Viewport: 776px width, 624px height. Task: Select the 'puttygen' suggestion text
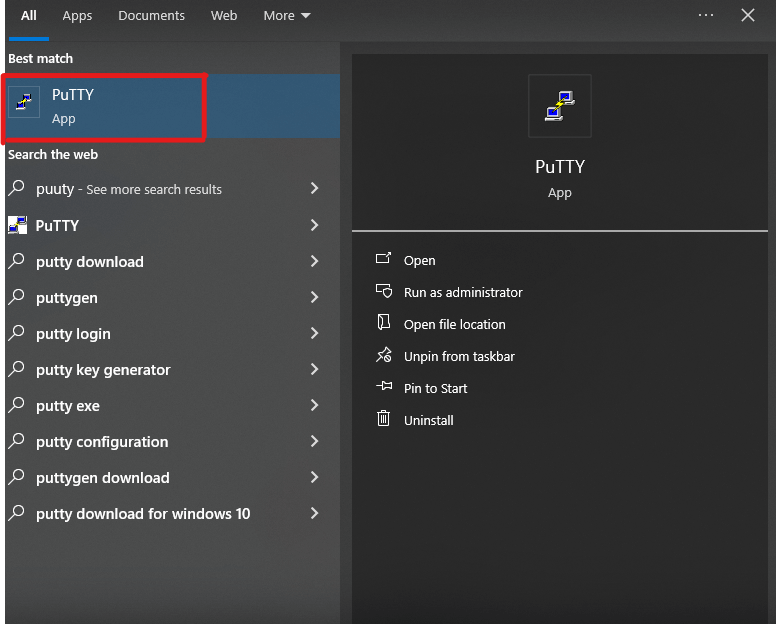pyautogui.click(x=66, y=298)
